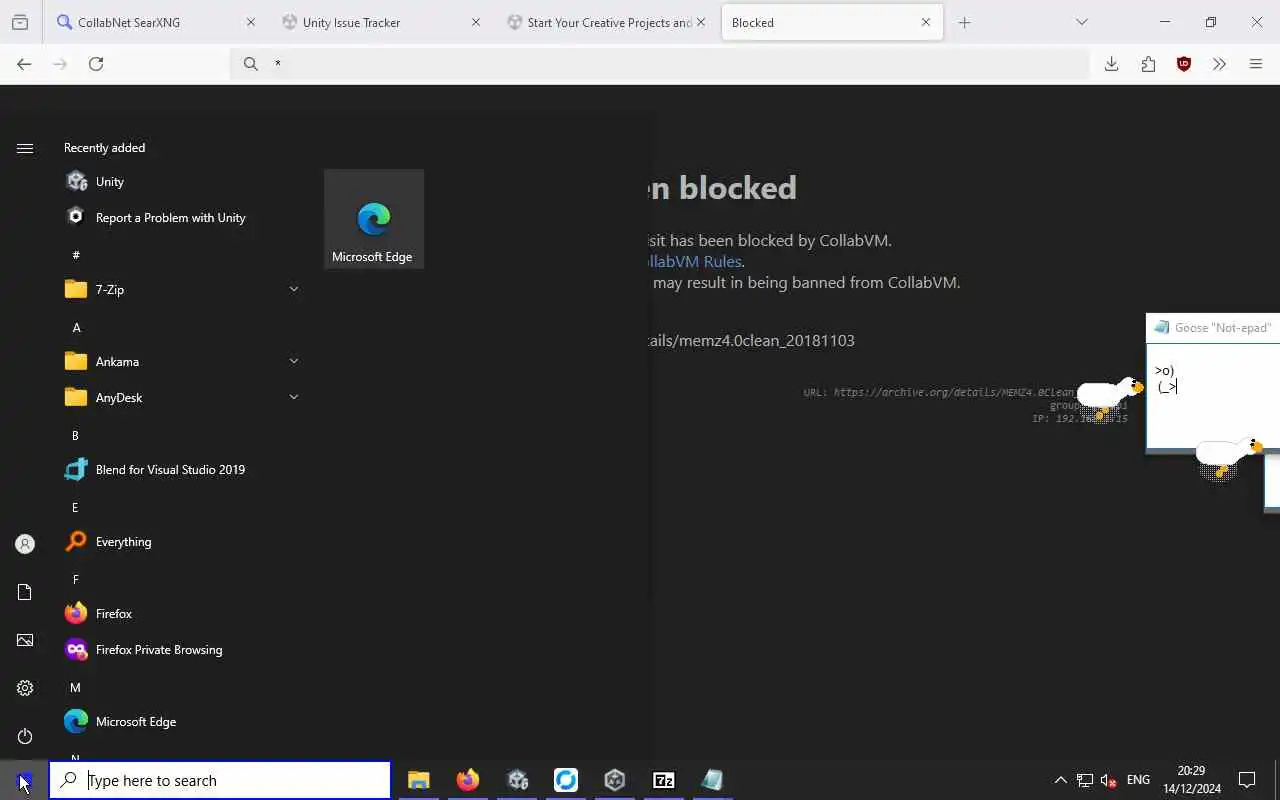Open network status tray icon
Image resolution: width=1280 pixels, height=800 pixels.
pyautogui.click(x=1085, y=780)
